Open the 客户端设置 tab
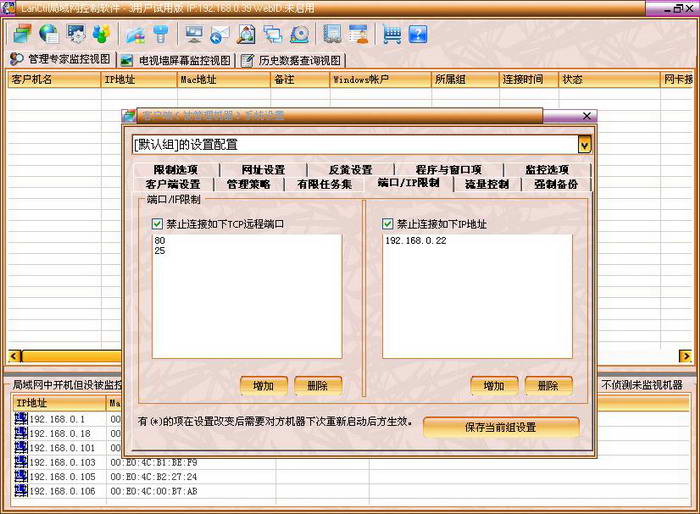 point(173,184)
